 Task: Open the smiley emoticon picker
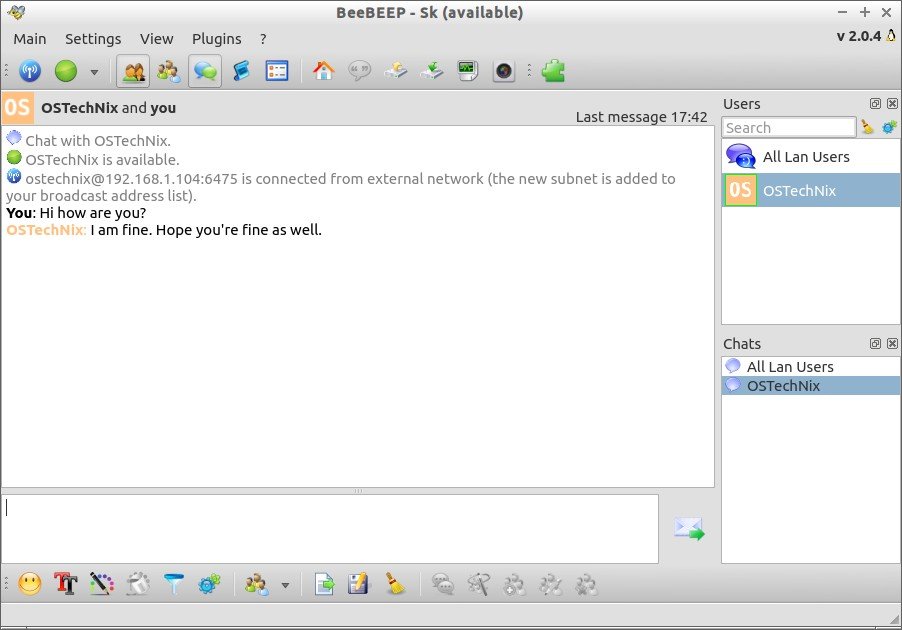(x=30, y=585)
